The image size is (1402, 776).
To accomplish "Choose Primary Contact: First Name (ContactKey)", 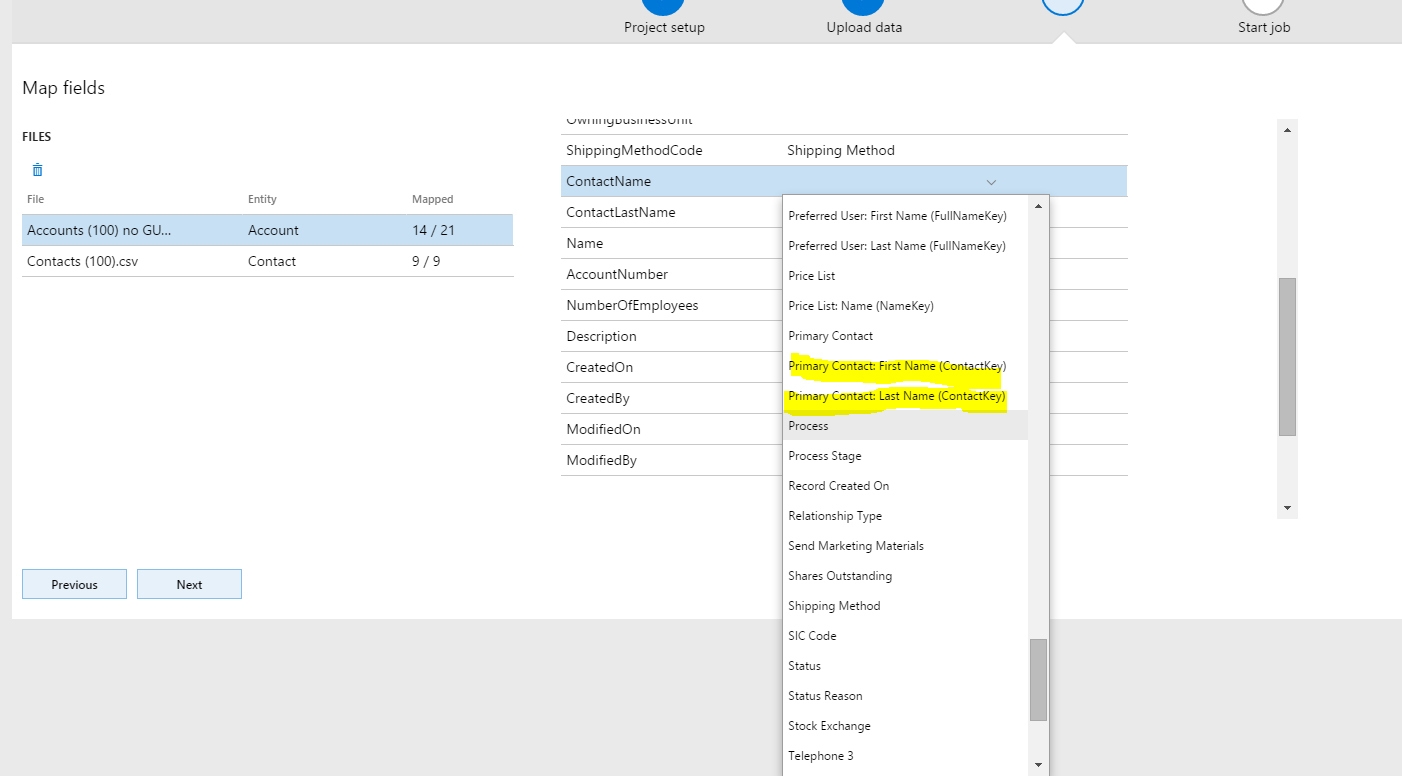I will [897, 366].
